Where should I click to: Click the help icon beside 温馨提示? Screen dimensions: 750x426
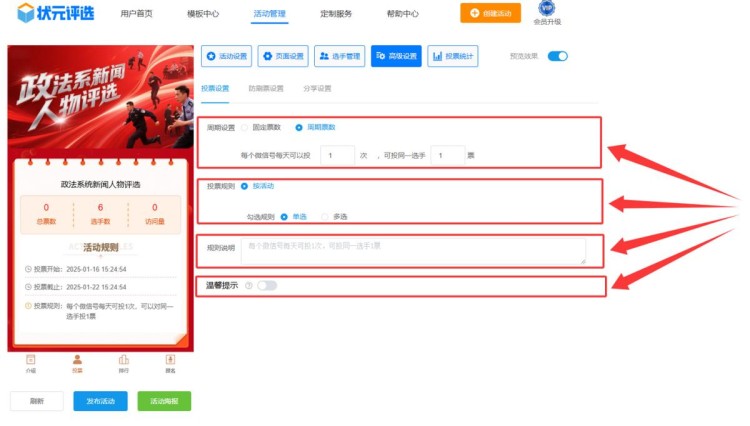[x=248, y=286]
